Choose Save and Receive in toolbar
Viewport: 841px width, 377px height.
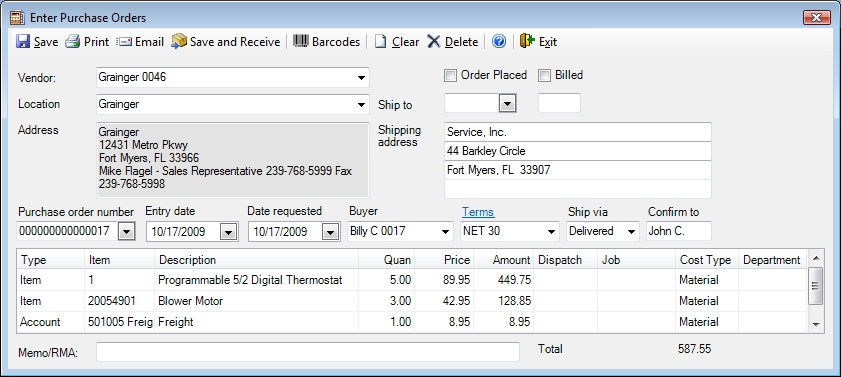pyautogui.click(x=235, y=42)
